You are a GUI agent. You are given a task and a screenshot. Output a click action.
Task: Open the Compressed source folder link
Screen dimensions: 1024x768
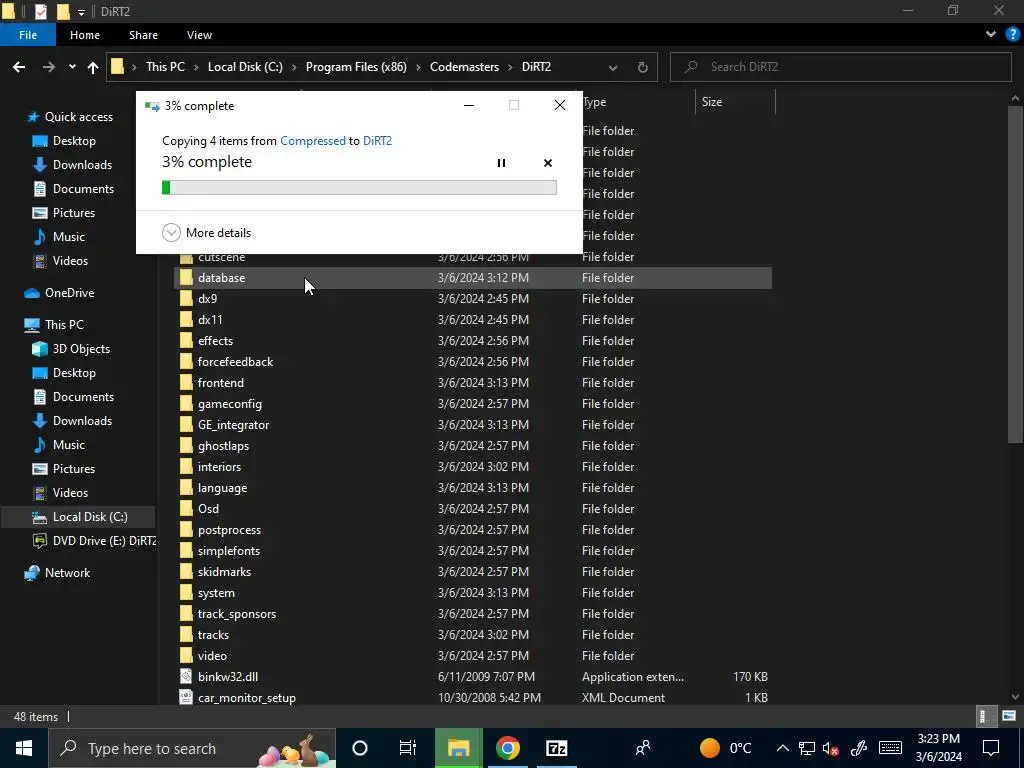point(313,140)
